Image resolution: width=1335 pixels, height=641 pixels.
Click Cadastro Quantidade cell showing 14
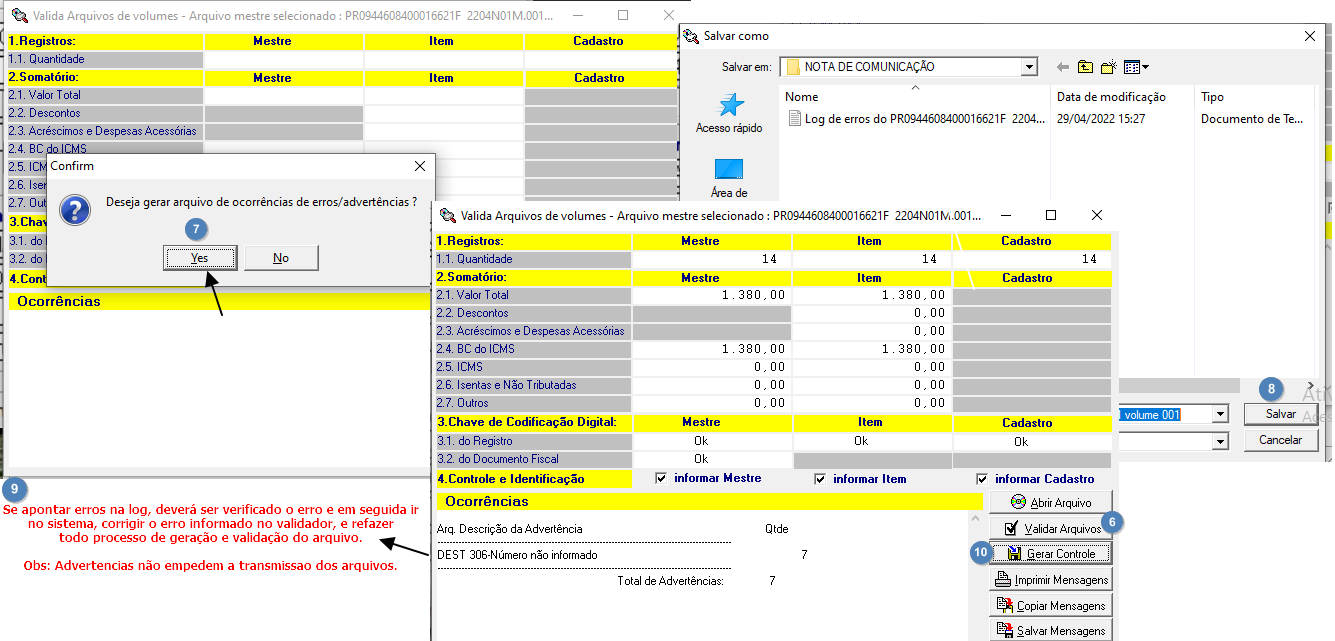pyautogui.click(x=1032, y=259)
